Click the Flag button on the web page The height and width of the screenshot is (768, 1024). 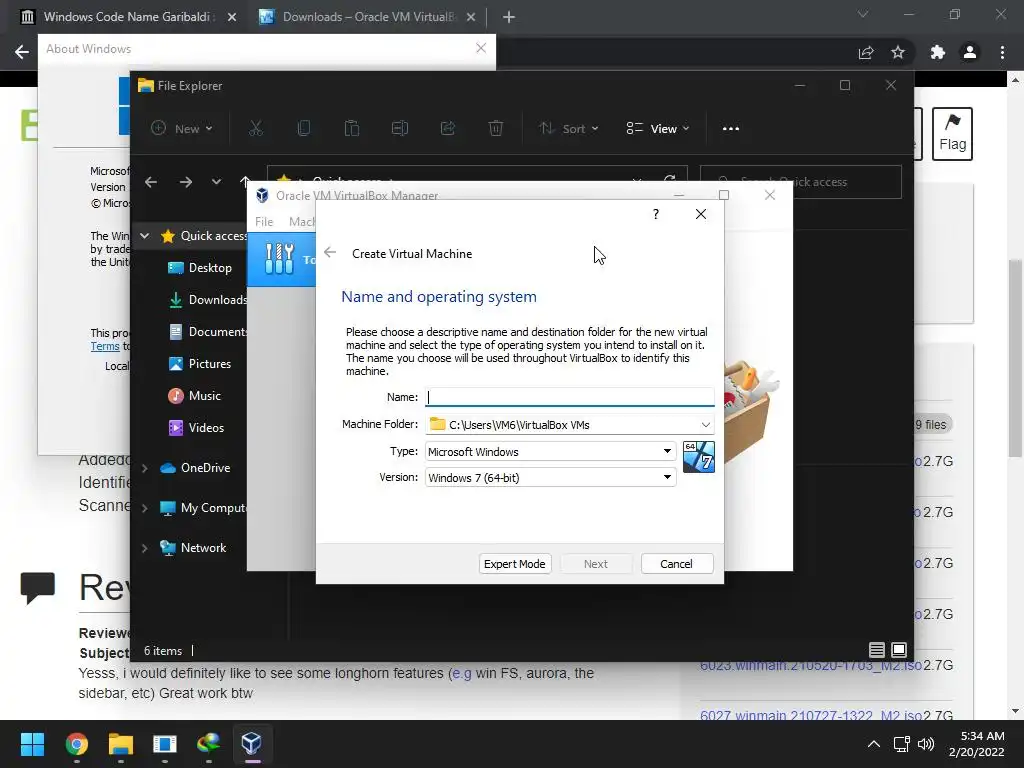pos(952,134)
